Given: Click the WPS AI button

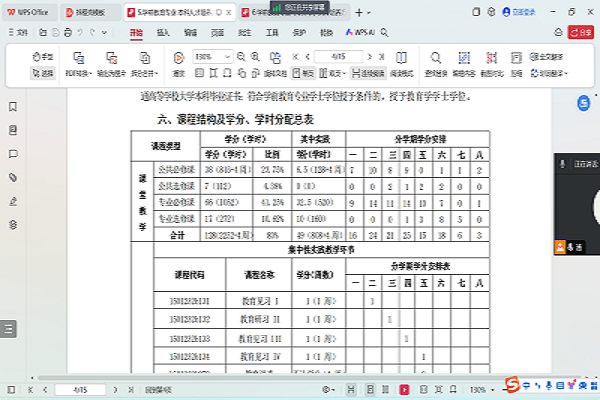Looking at the screenshot, I should pyautogui.click(x=356, y=33).
